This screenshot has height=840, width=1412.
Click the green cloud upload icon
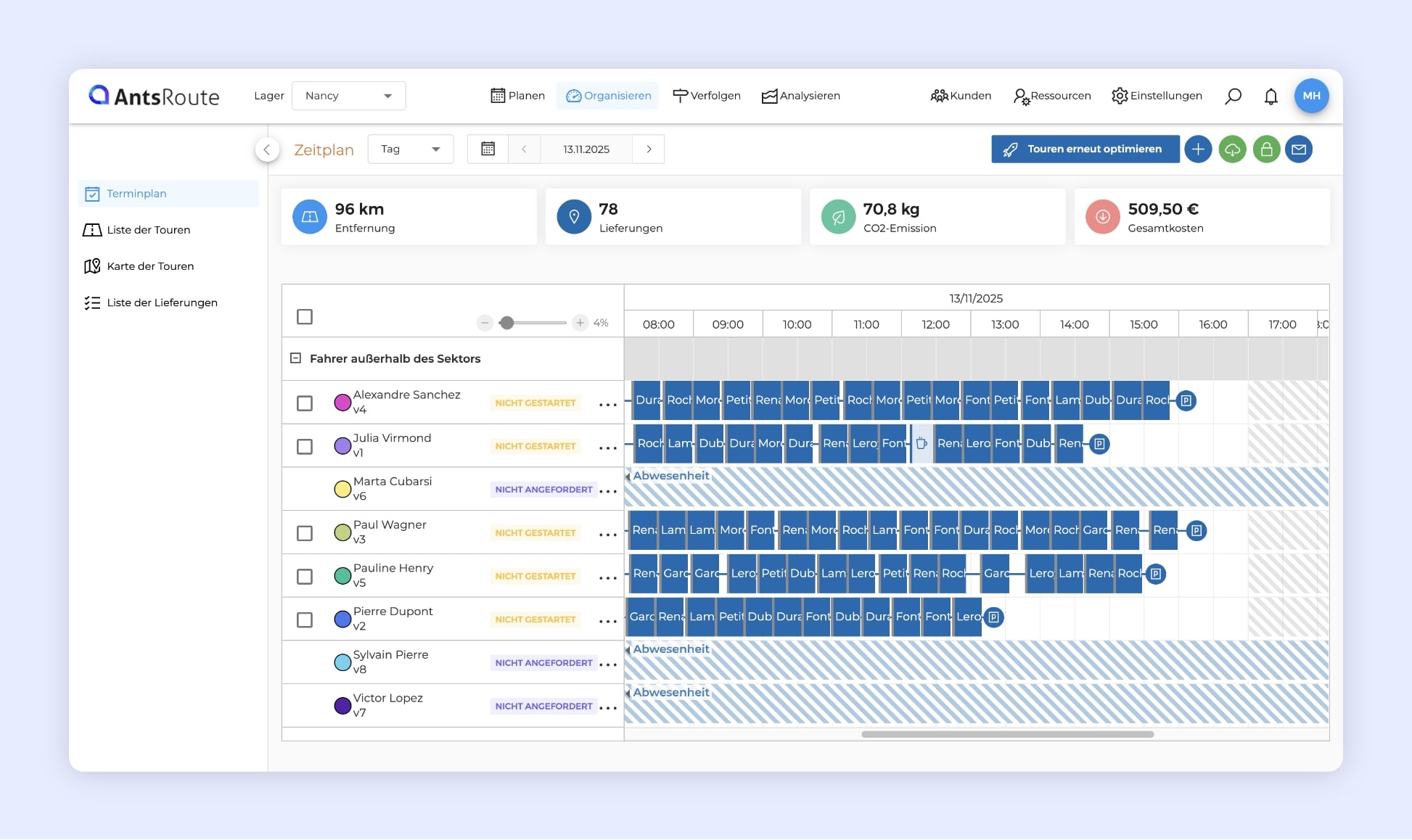coord(1232,149)
